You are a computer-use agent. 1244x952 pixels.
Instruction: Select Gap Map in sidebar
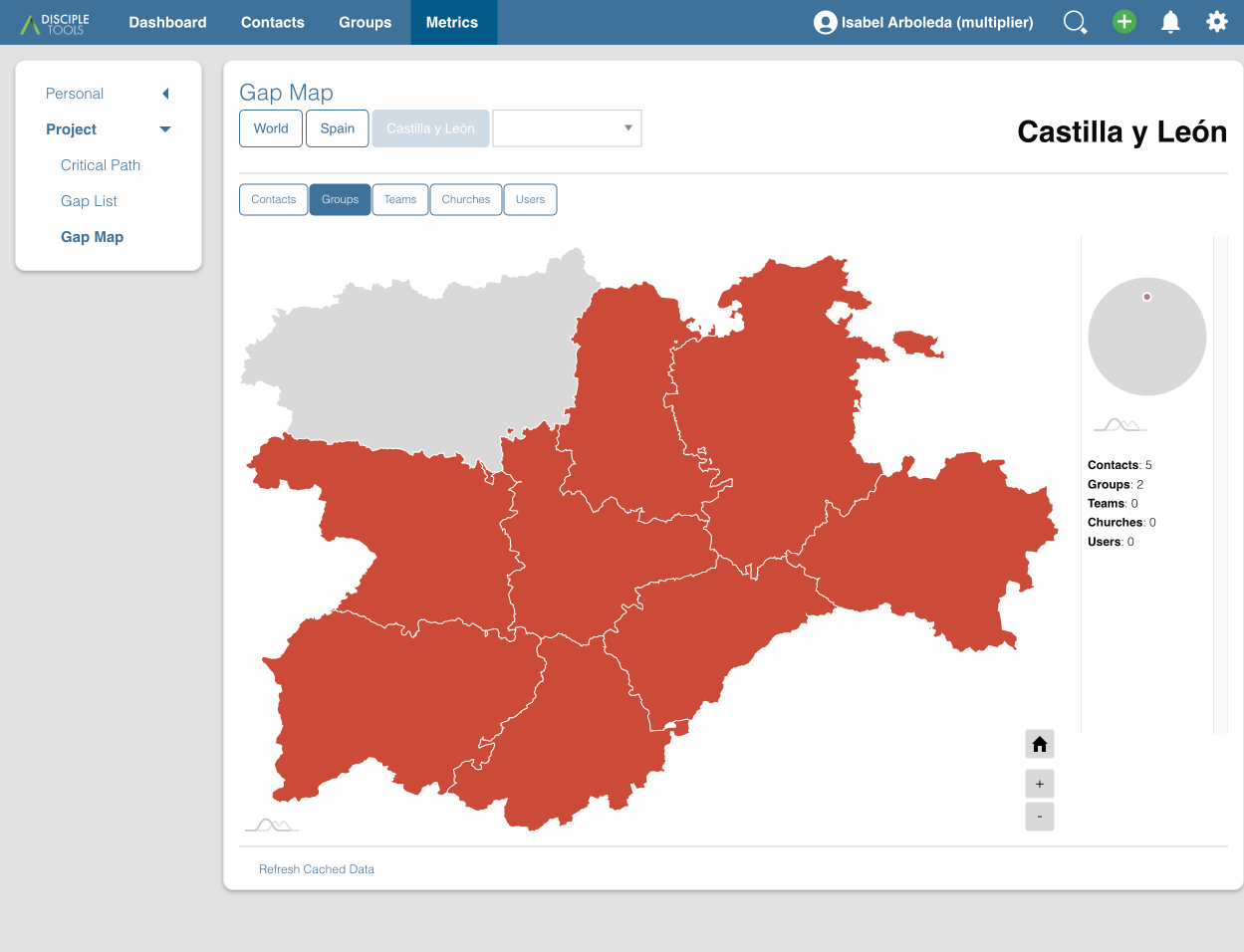point(92,237)
